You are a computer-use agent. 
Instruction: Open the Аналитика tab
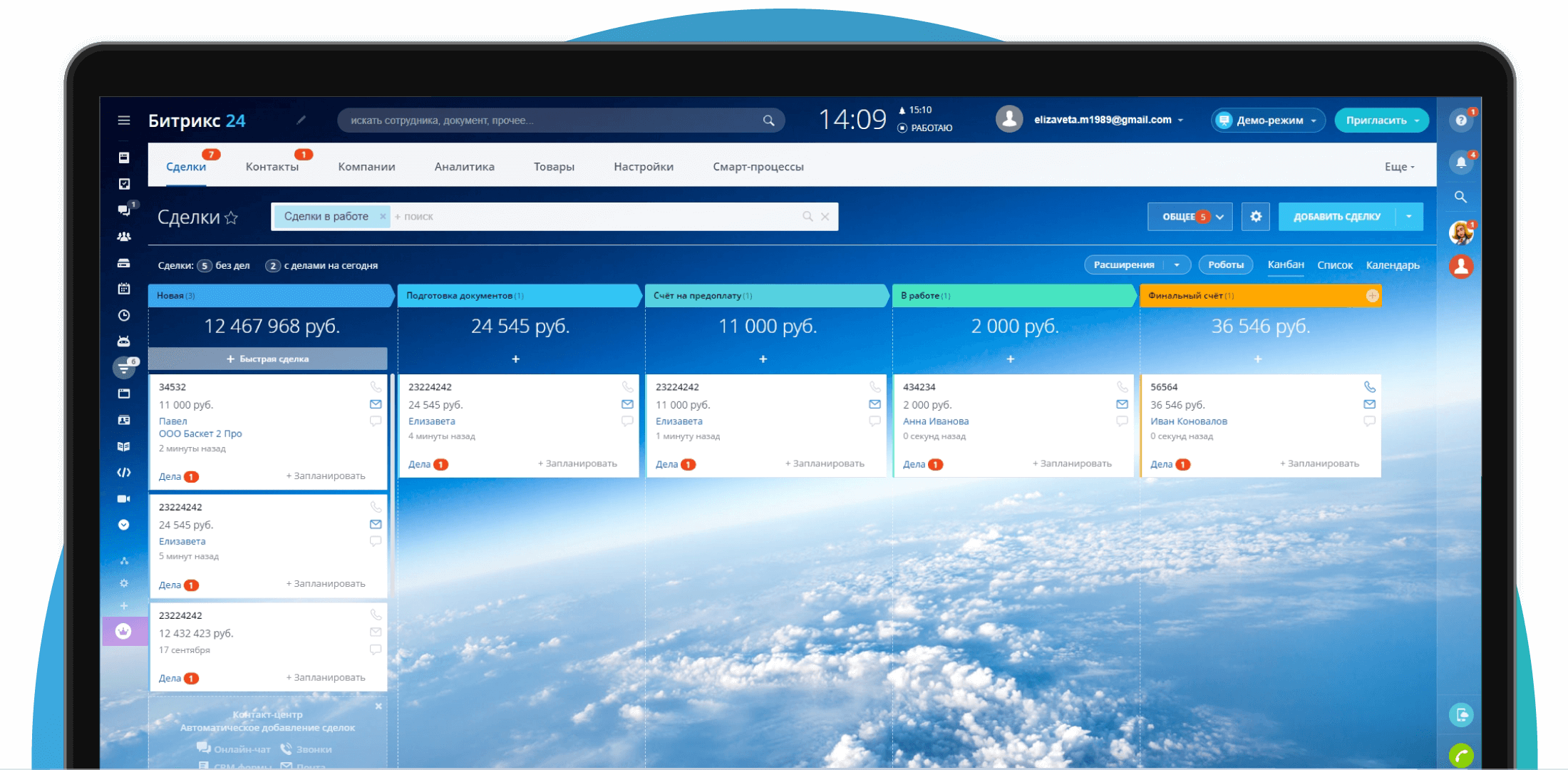[465, 166]
